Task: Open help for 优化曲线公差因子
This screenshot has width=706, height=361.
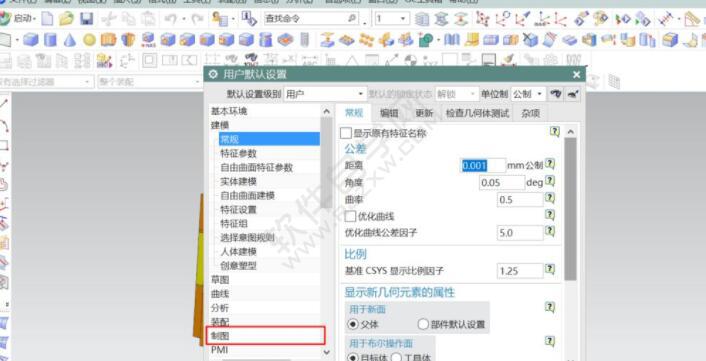Action: [550, 231]
